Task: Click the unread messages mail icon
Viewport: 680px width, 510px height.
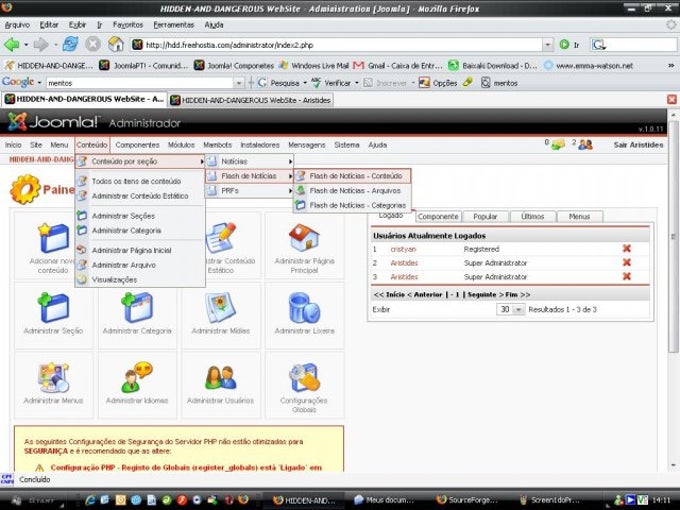Action: point(558,144)
